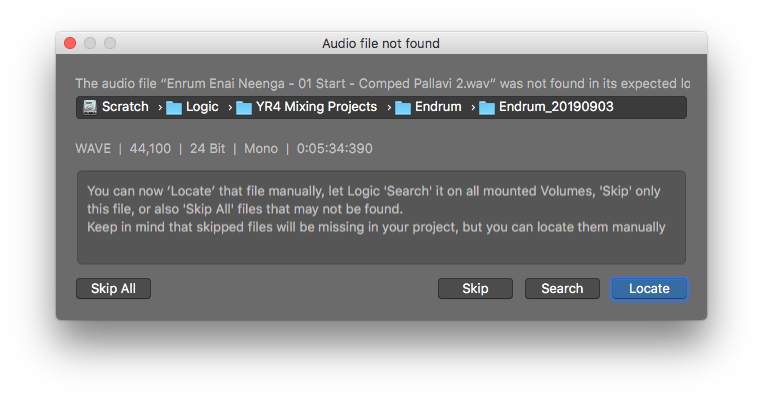
Task: Skip all missing audio files
Action: (113, 289)
